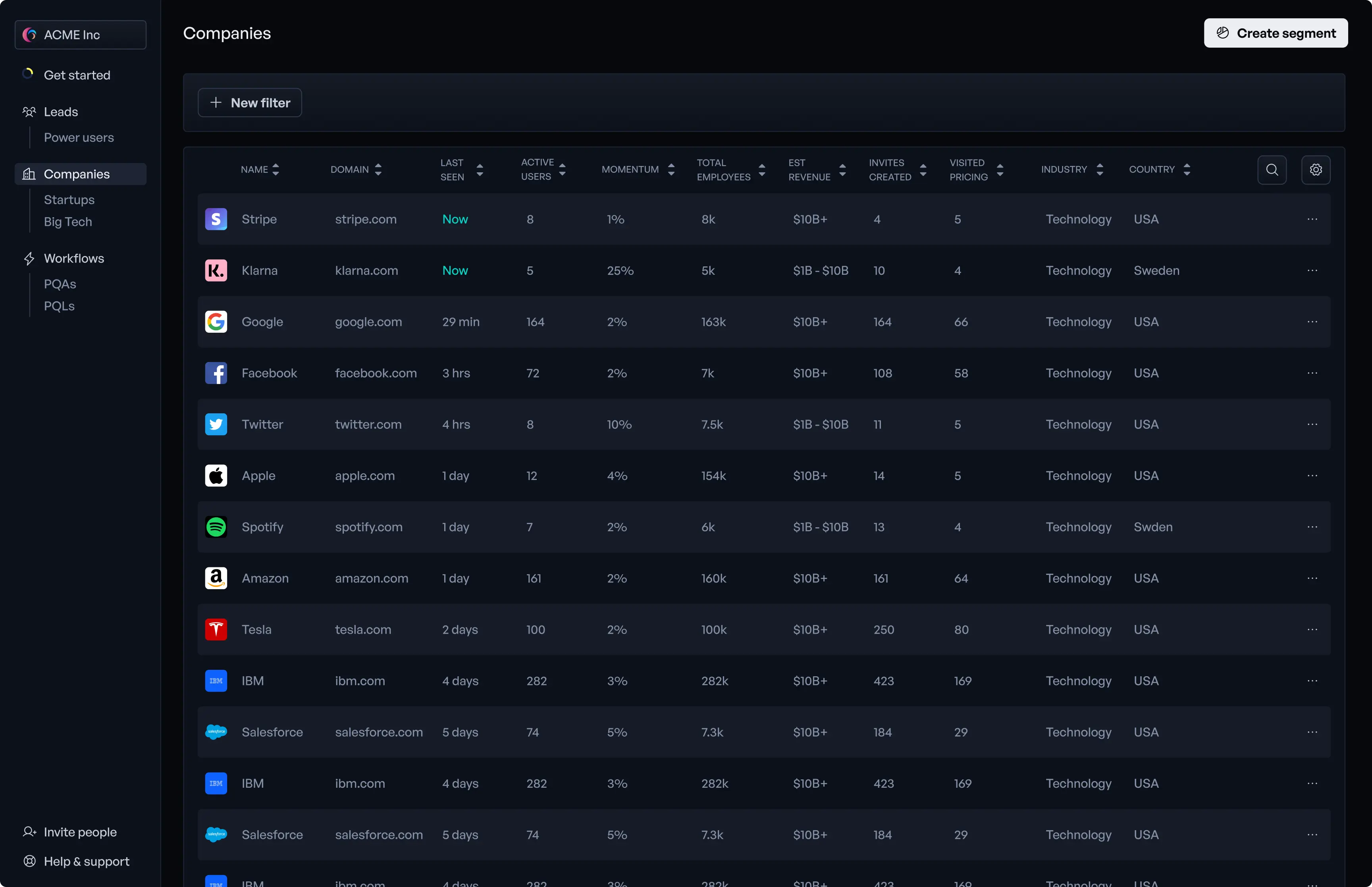Image resolution: width=1372 pixels, height=887 pixels.
Task: Go to PQLs under Workflows
Action: click(x=59, y=306)
